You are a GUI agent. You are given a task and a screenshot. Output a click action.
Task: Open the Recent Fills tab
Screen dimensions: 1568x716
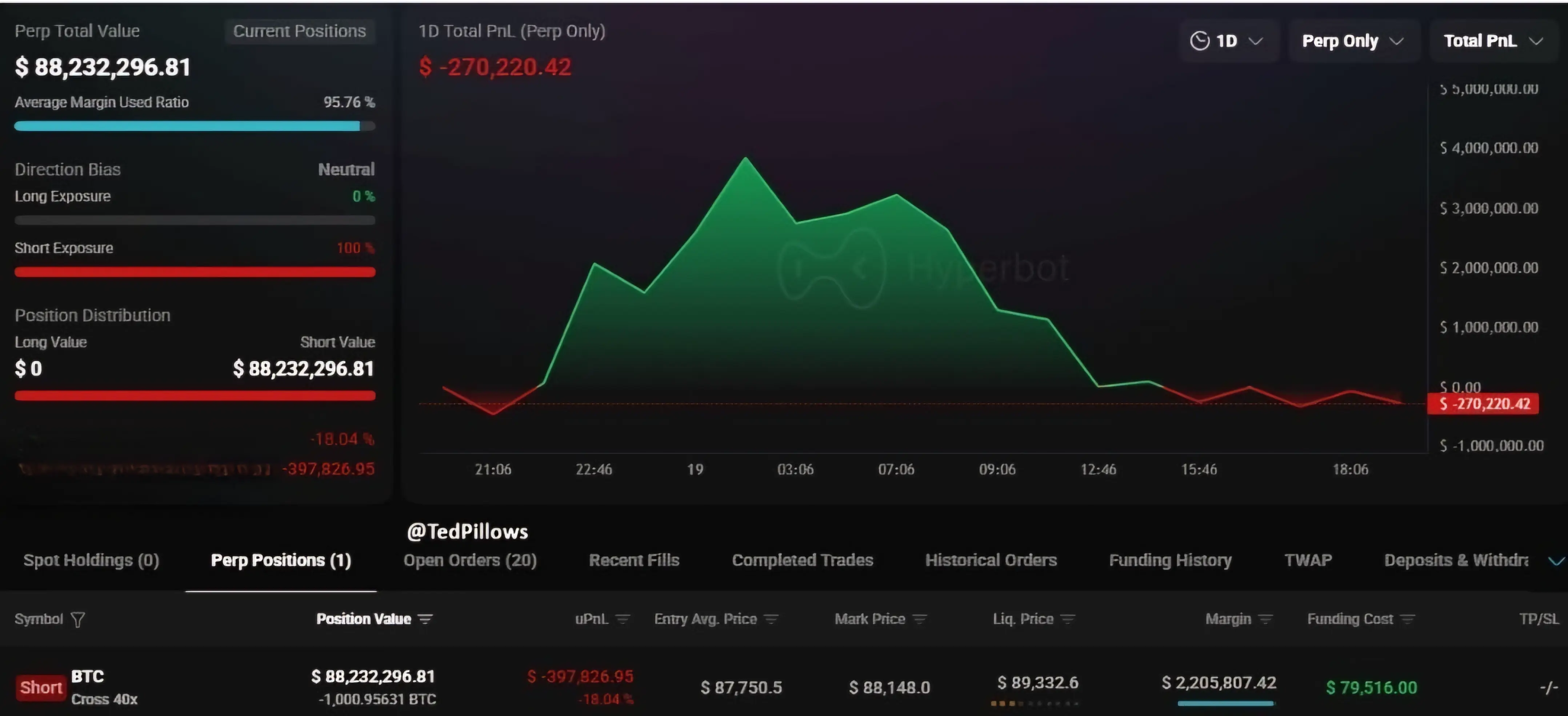(634, 560)
